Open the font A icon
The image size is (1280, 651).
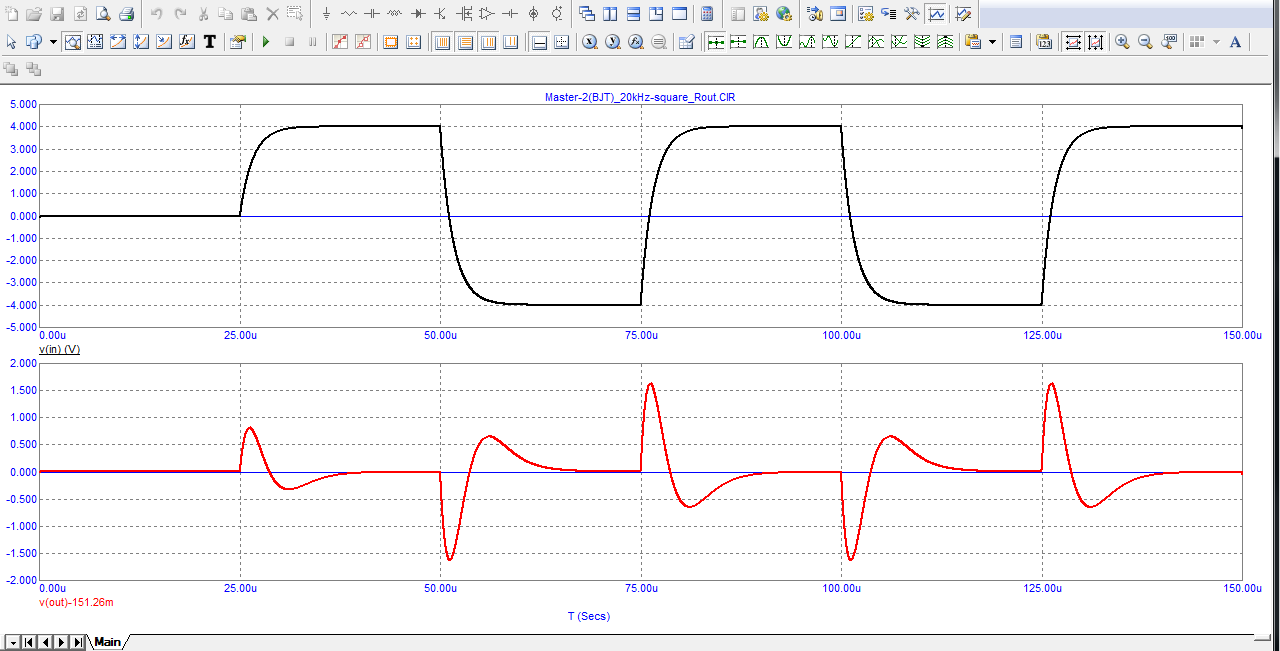[x=1235, y=42]
